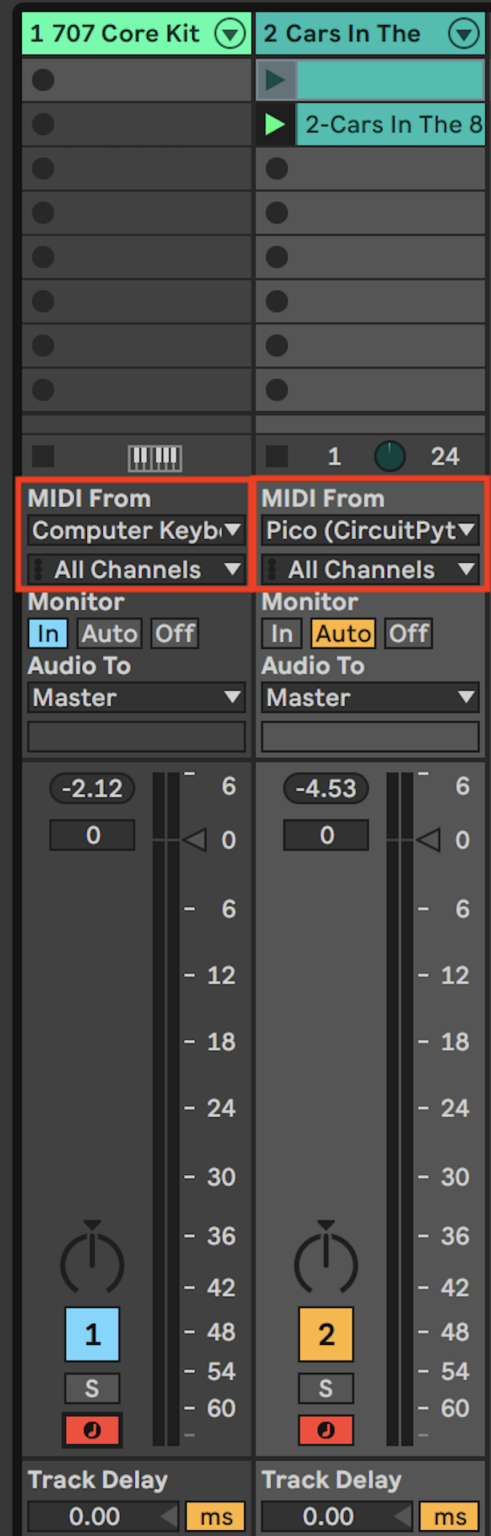Open the 707 Core Kit title menu arrow
The width and height of the screenshot is (491, 1536).
(231, 34)
